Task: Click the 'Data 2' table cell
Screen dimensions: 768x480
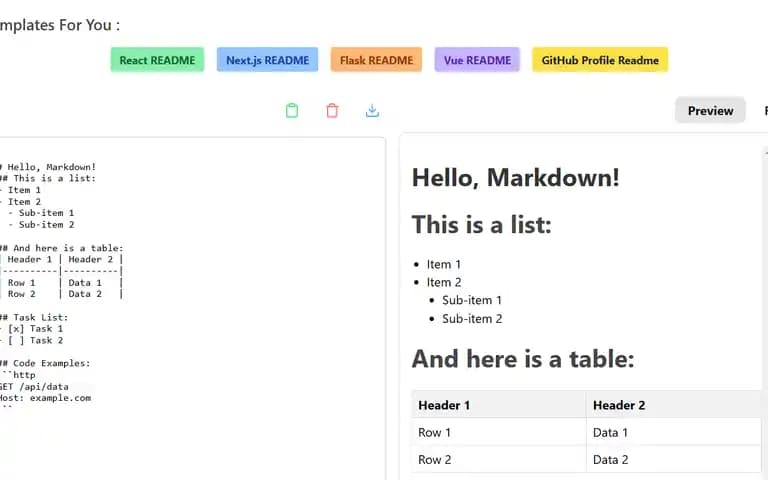Action: (673, 459)
